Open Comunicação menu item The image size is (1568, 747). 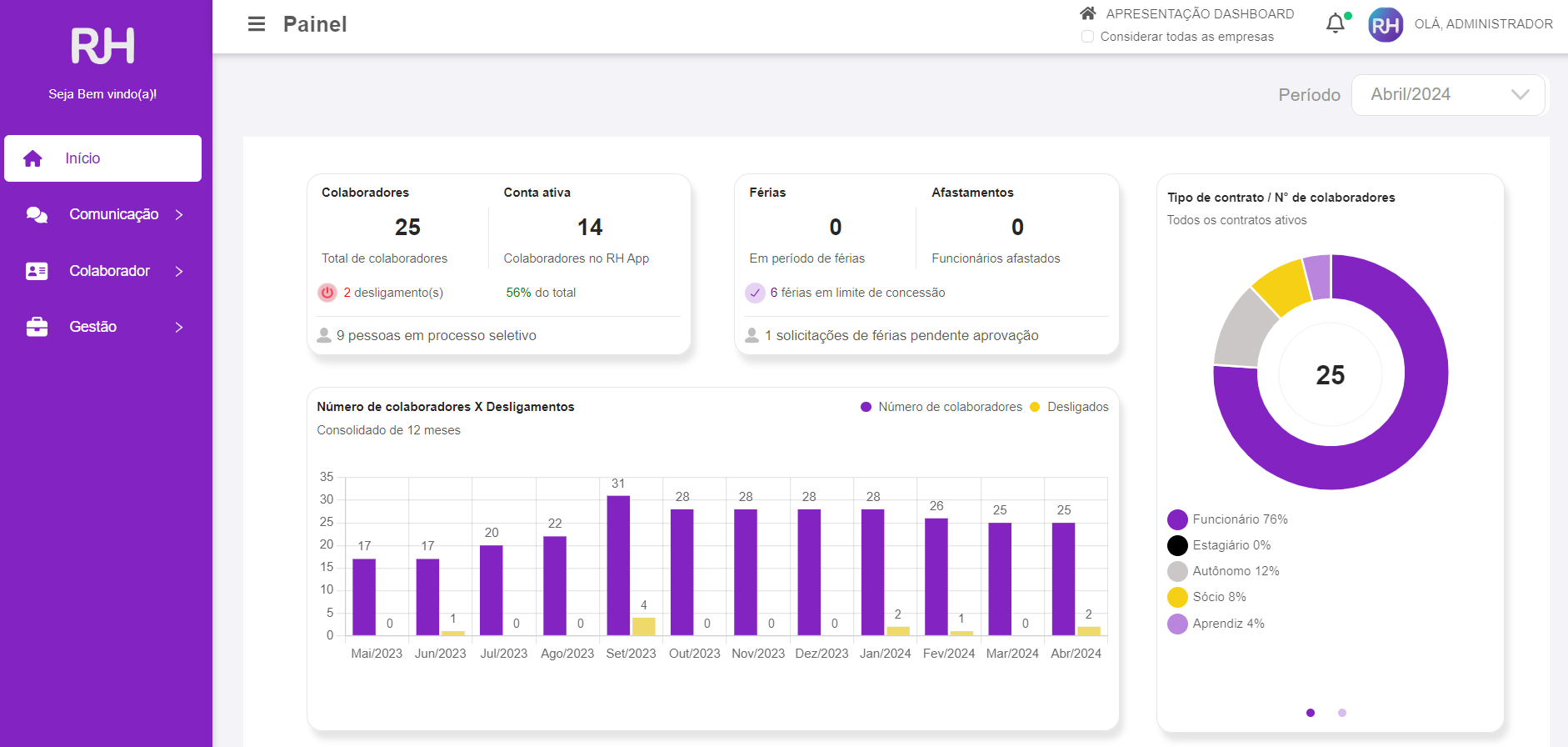(x=102, y=214)
